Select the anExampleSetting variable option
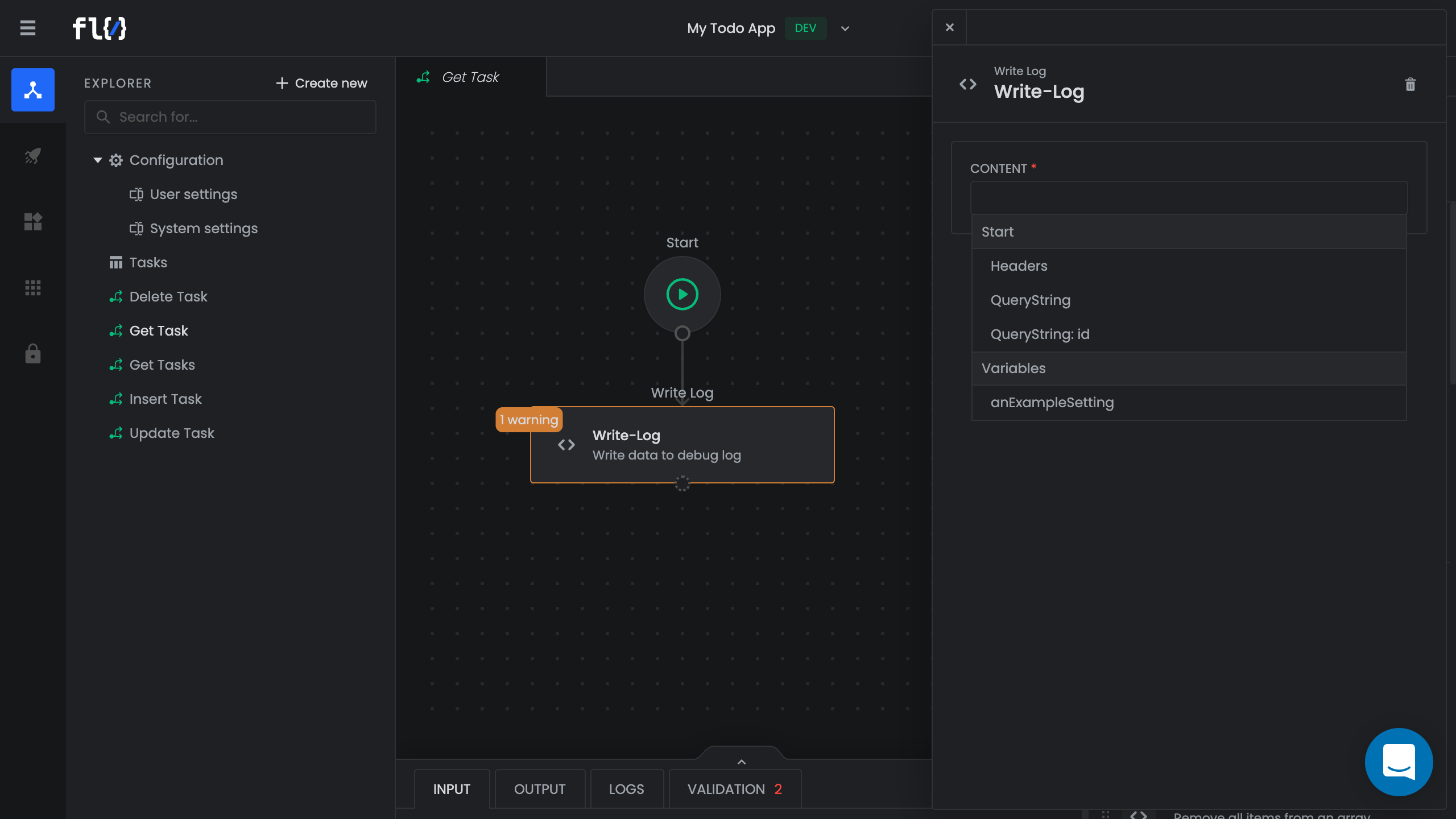This screenshot has height=819, width=1456. (x=1052, y=403)
